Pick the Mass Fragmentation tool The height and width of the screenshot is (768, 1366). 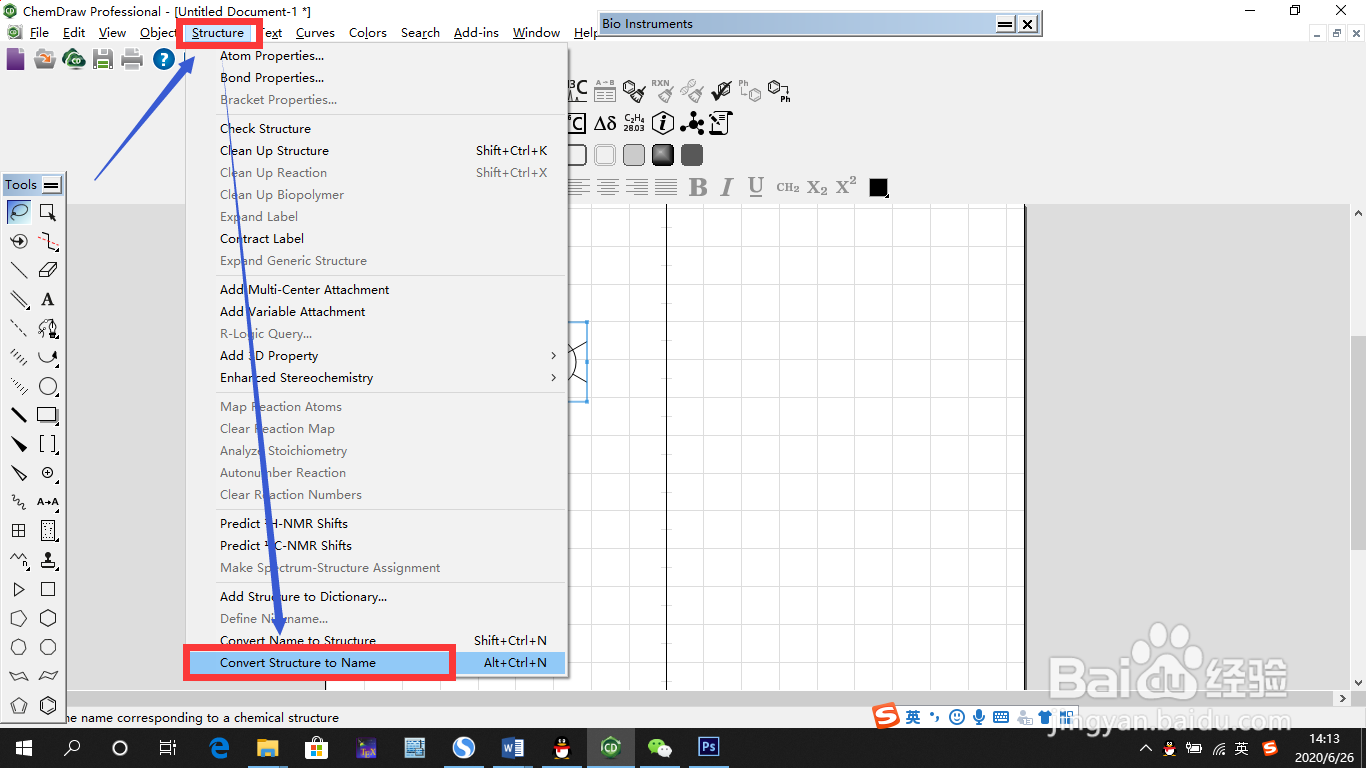[47, 241]
